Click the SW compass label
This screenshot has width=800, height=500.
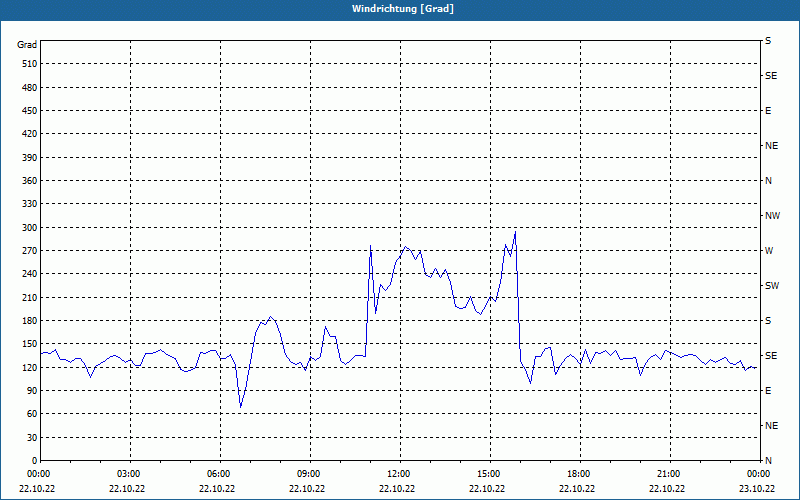tap(772, 286)
